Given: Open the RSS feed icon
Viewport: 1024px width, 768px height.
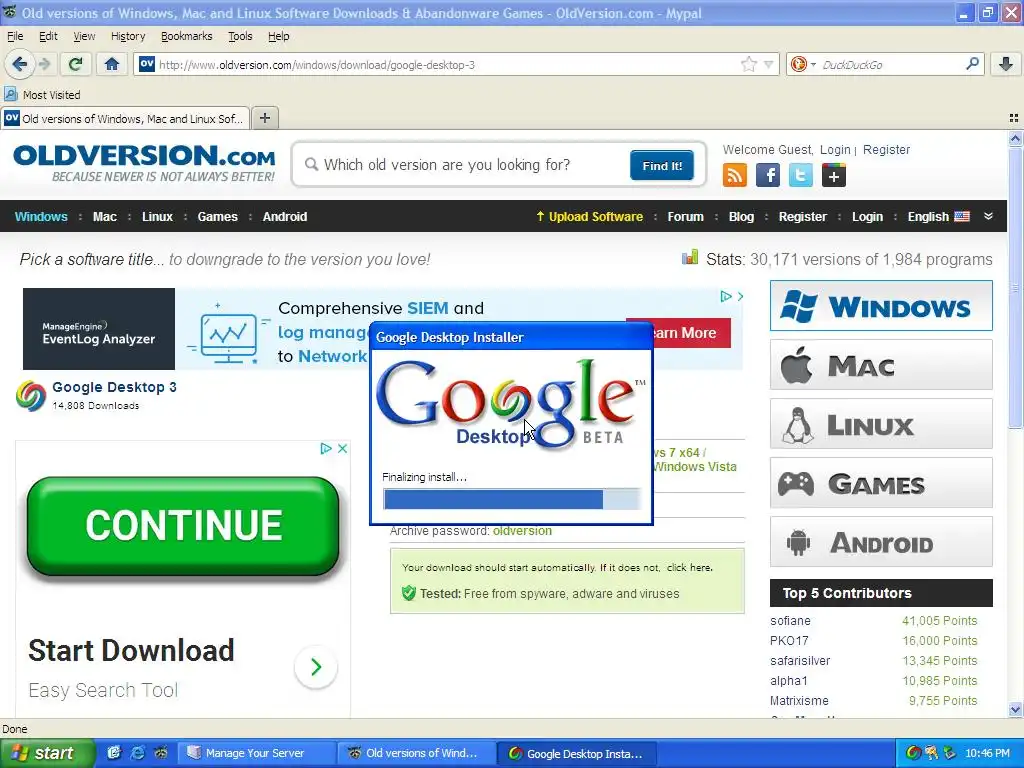Looking at the screenshot, I should [x=735, y=175].
